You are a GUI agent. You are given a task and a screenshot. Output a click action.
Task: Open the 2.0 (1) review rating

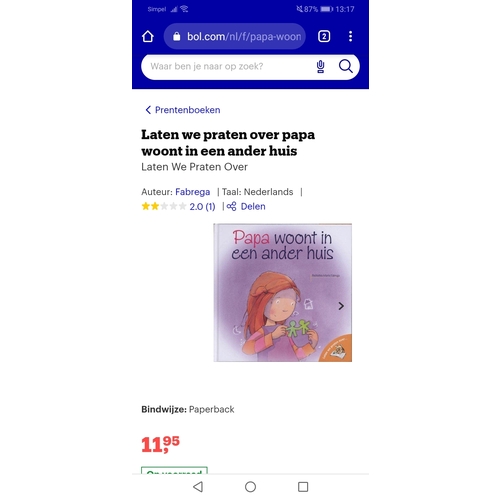(x=202, y=207)
